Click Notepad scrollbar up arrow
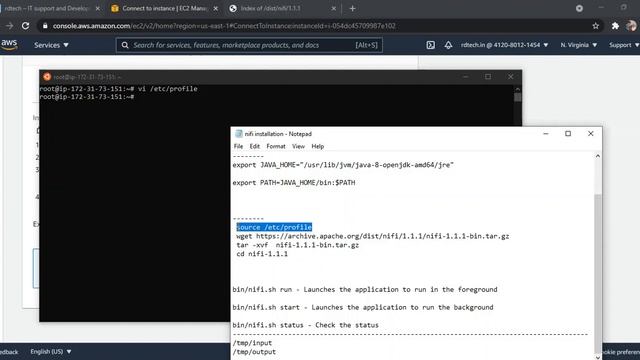The image size is (640, 360). tap(598, 156)
